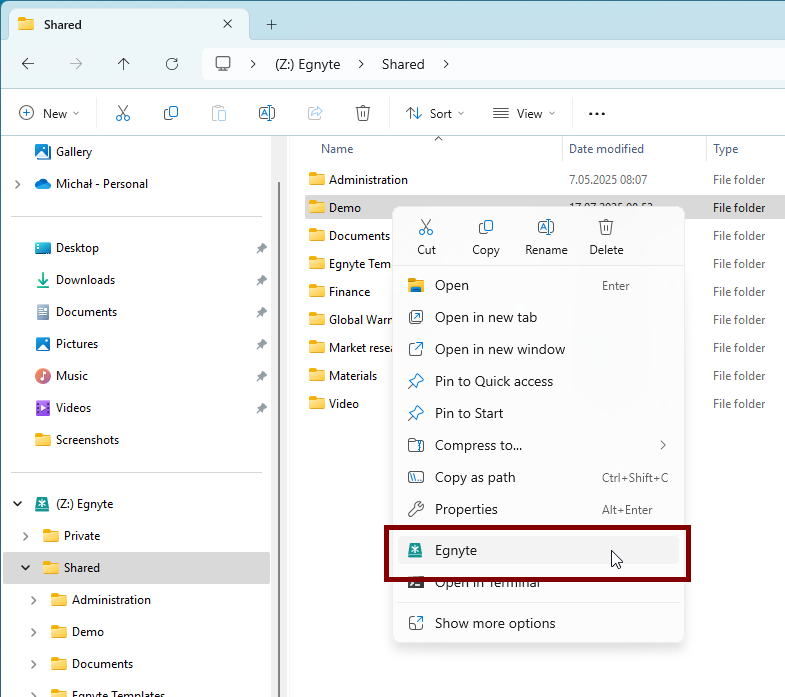This screenshot has width=785, height=697.
Task: Select Pin to Quick access
Action: (x=538, y=382)
